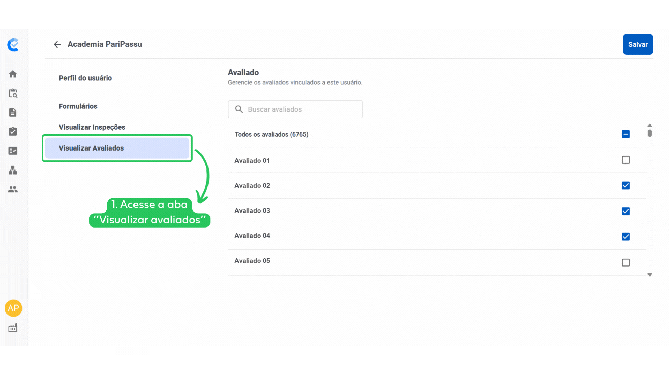Uncheck the Avaliado 02 checkbox
This screenshot has width=670, height=376.
point(626,185)
